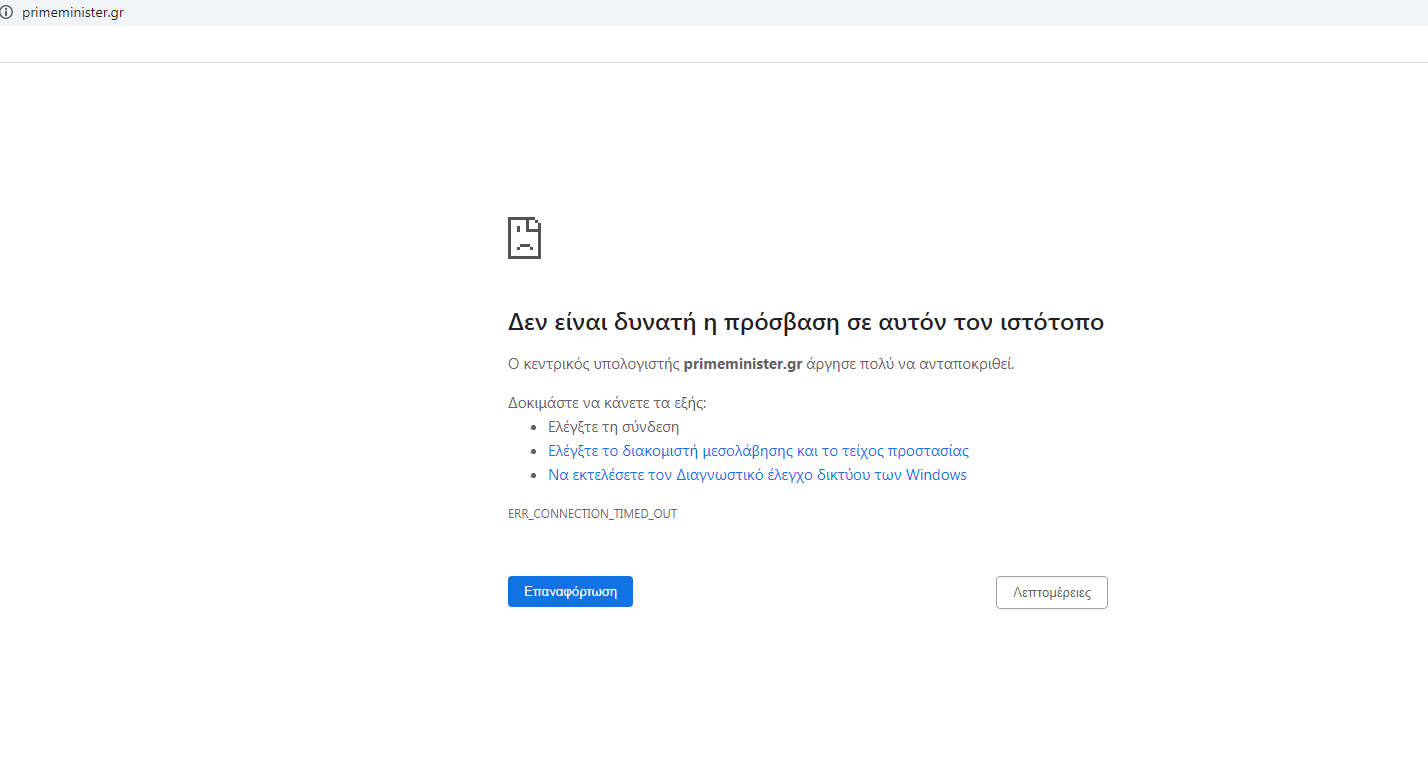Screen dimensions: 1428x757
Task: Click the bullet before Ελέγξτε τη σύνδεση
Action: [537, 428]
